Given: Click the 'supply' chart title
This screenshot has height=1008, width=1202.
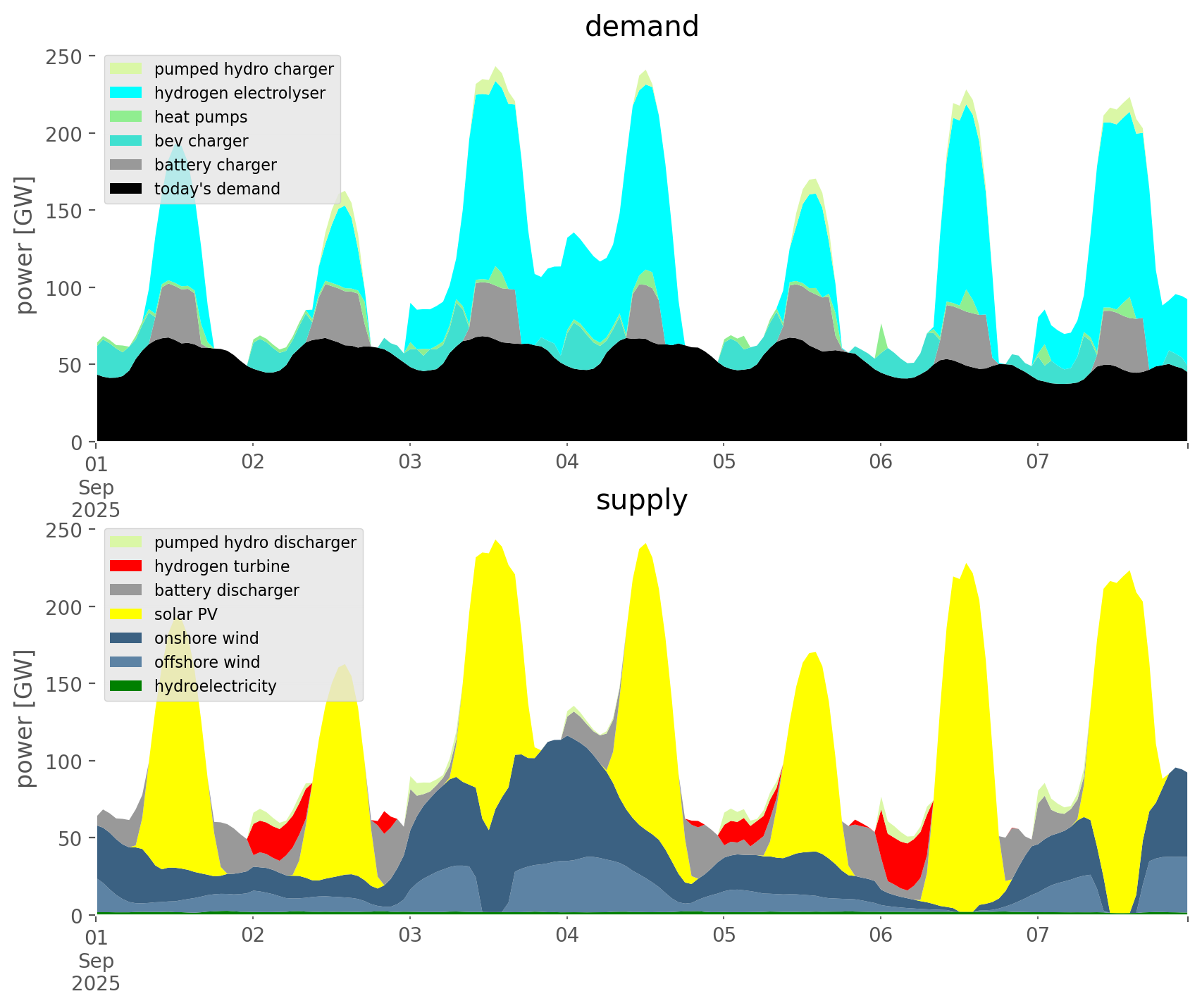Looking at the screenshot, I should pyautogui.click(x=641, y=500).
